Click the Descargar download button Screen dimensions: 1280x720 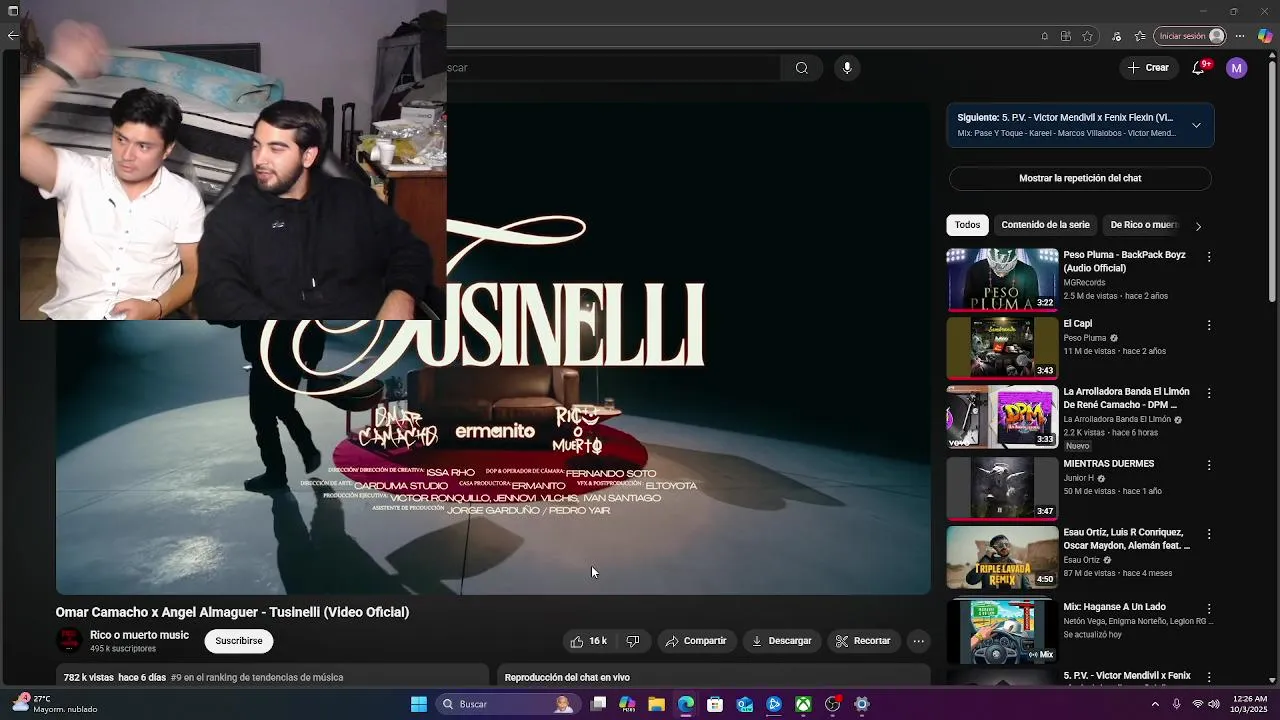[x=782, y=641]
